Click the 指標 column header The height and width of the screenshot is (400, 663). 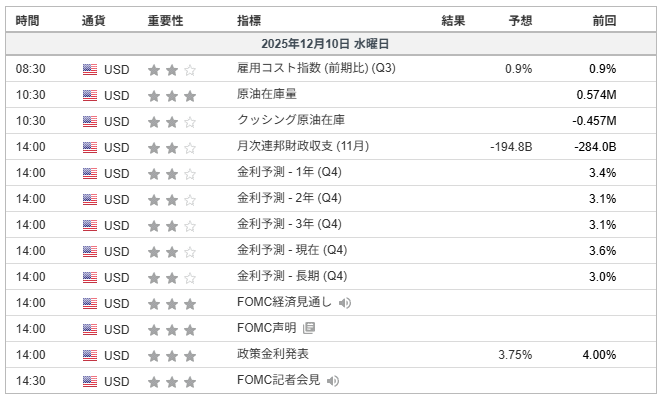pyautogui.click(x=250, y=20)
